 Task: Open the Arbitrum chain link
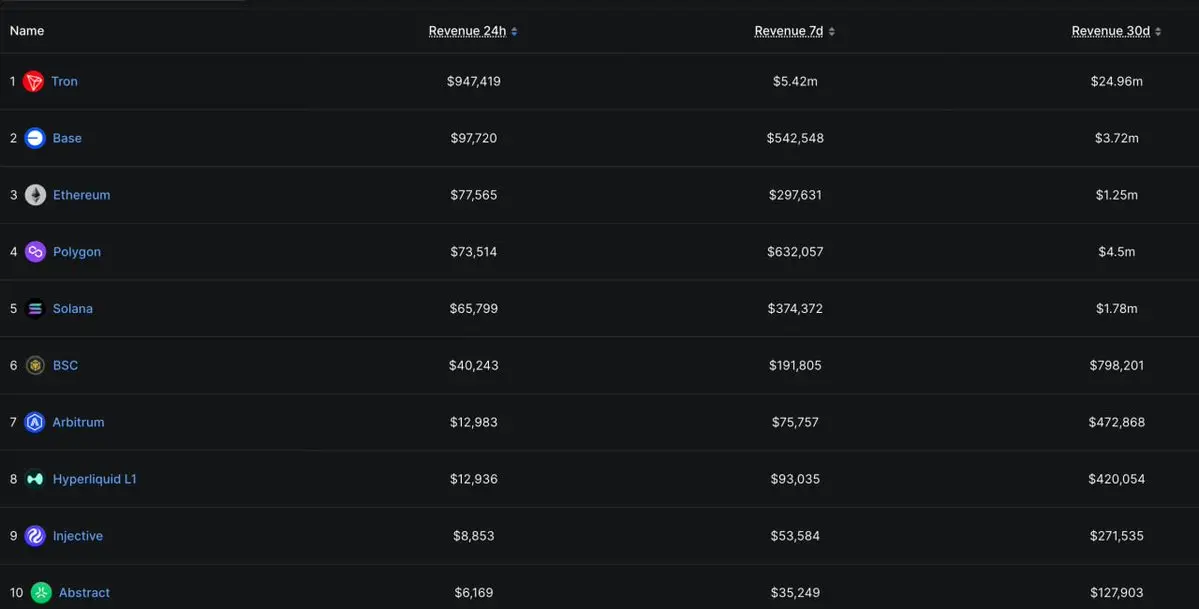78,423
